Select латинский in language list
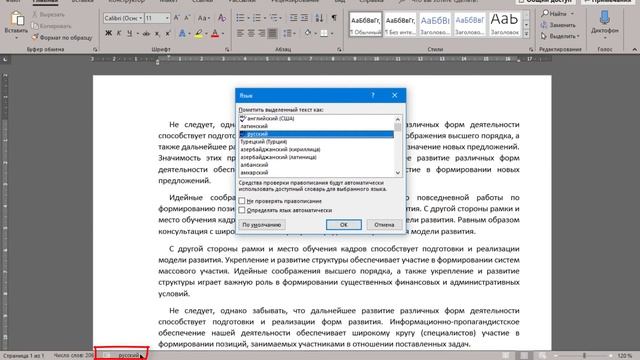The width and height of the screenshot is (640, 360). [316, 126]
